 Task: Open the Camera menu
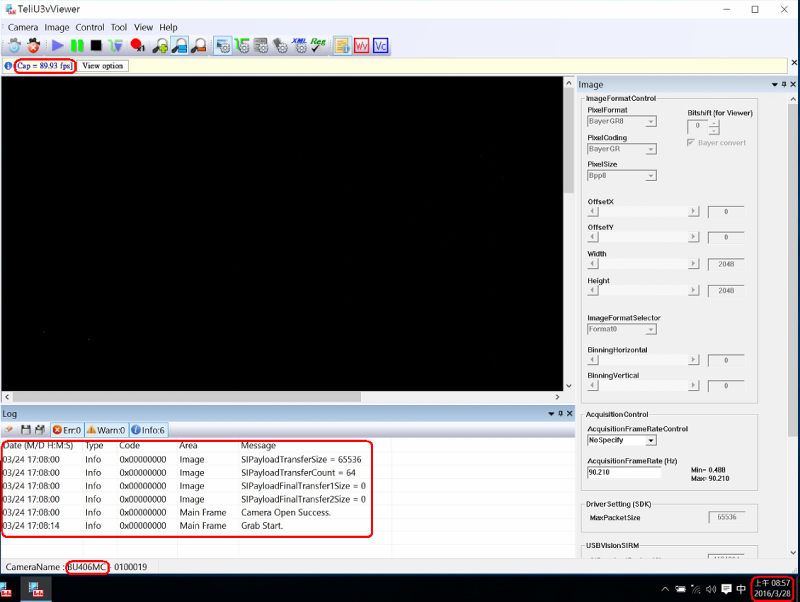[x=23, y=27]
